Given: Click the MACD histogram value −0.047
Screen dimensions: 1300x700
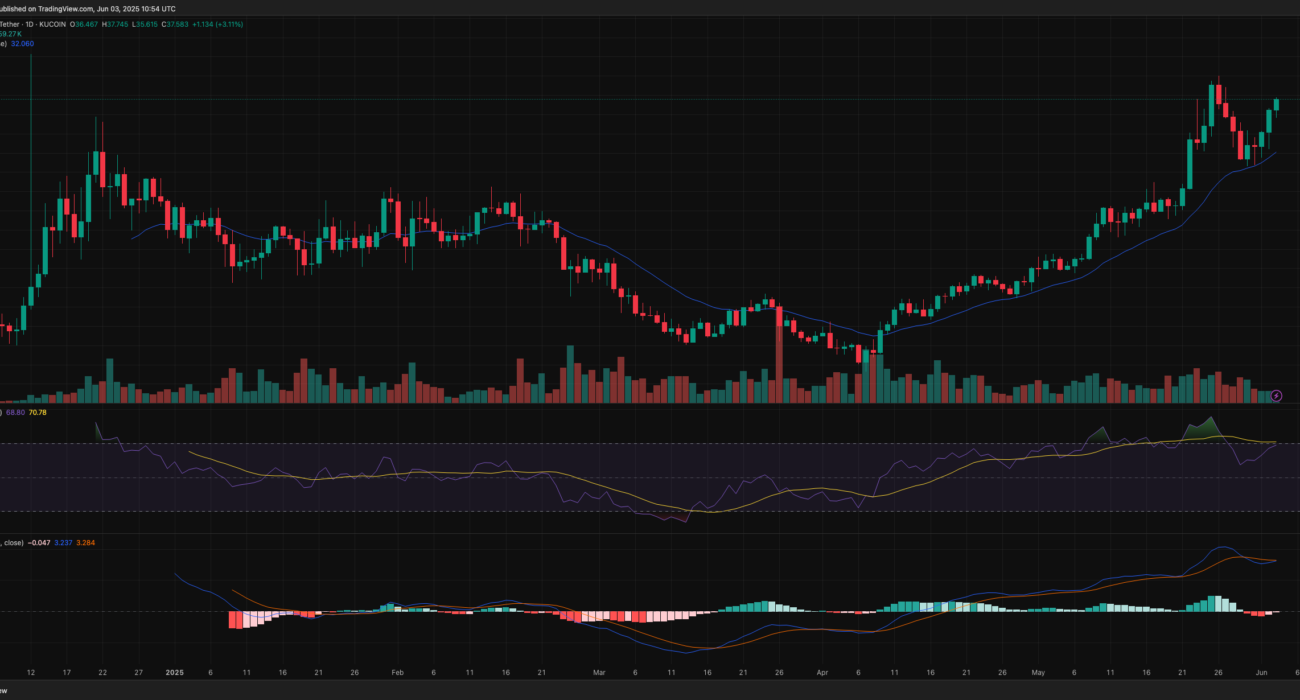Looking at the screenshot, I should coord(40,543).
